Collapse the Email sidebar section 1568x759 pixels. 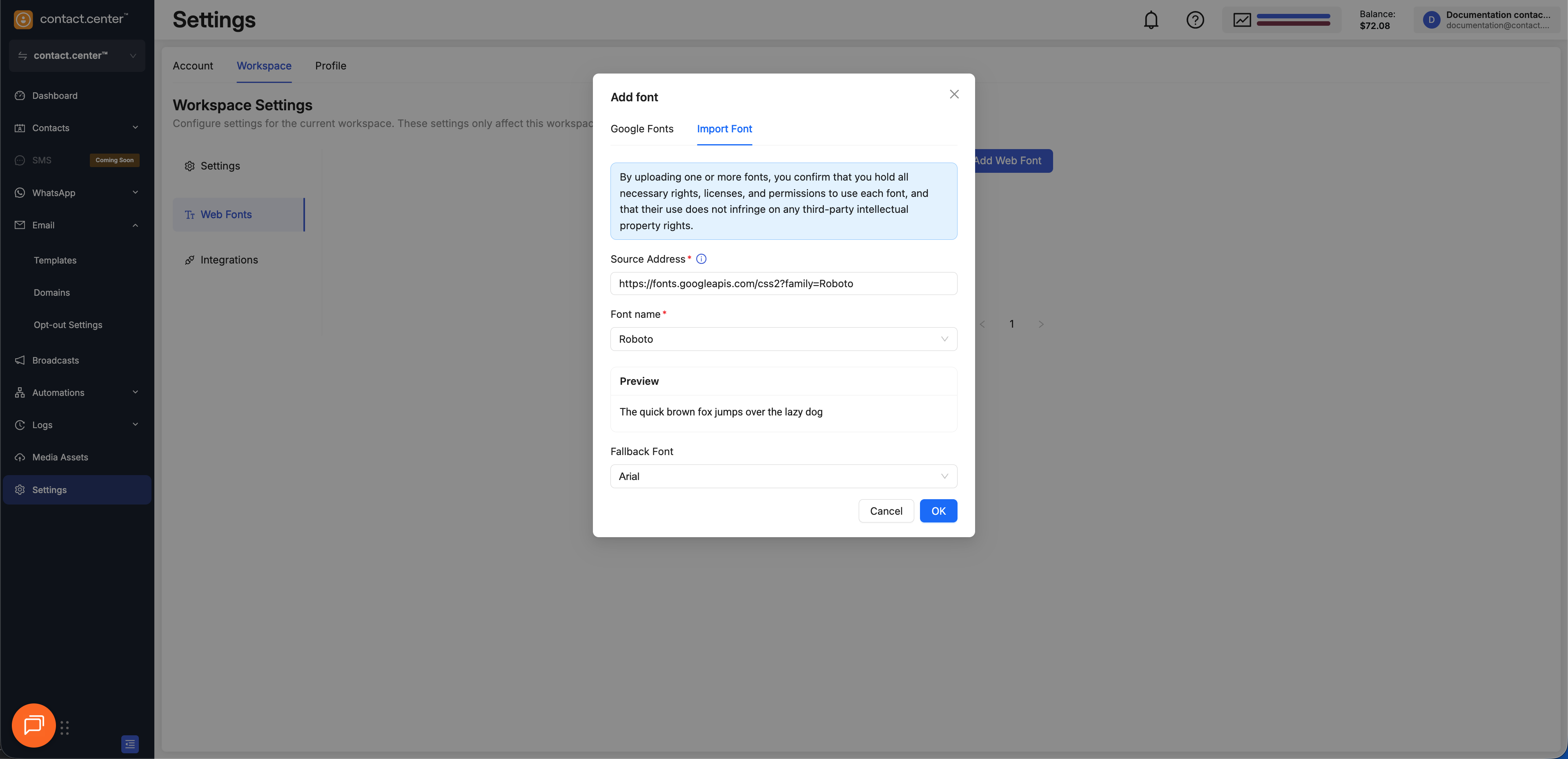(135, 225)
